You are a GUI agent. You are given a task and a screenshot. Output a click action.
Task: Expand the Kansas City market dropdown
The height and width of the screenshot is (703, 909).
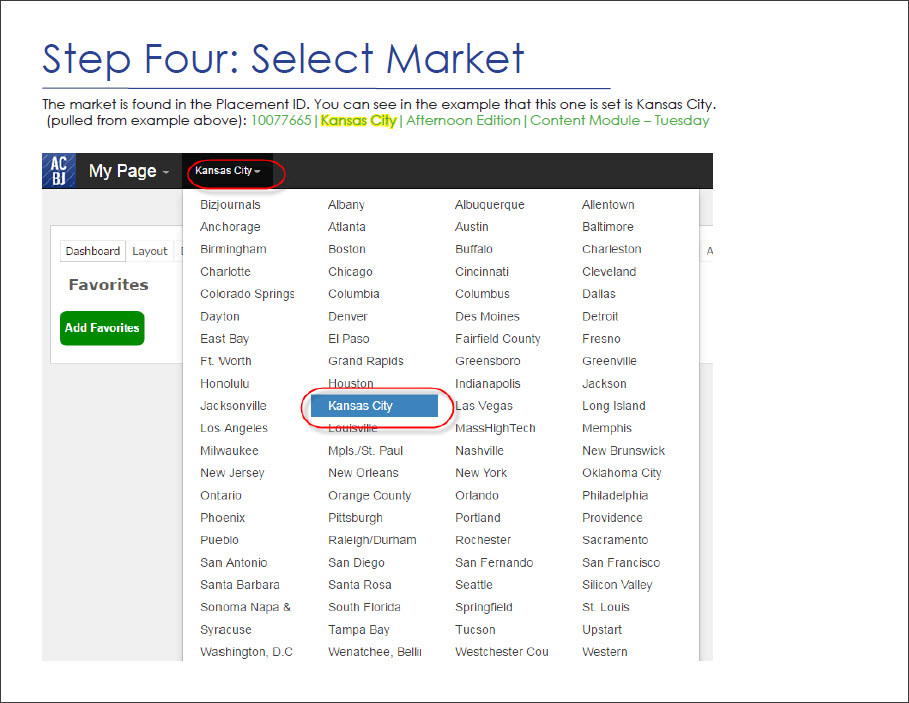(227, 171)
